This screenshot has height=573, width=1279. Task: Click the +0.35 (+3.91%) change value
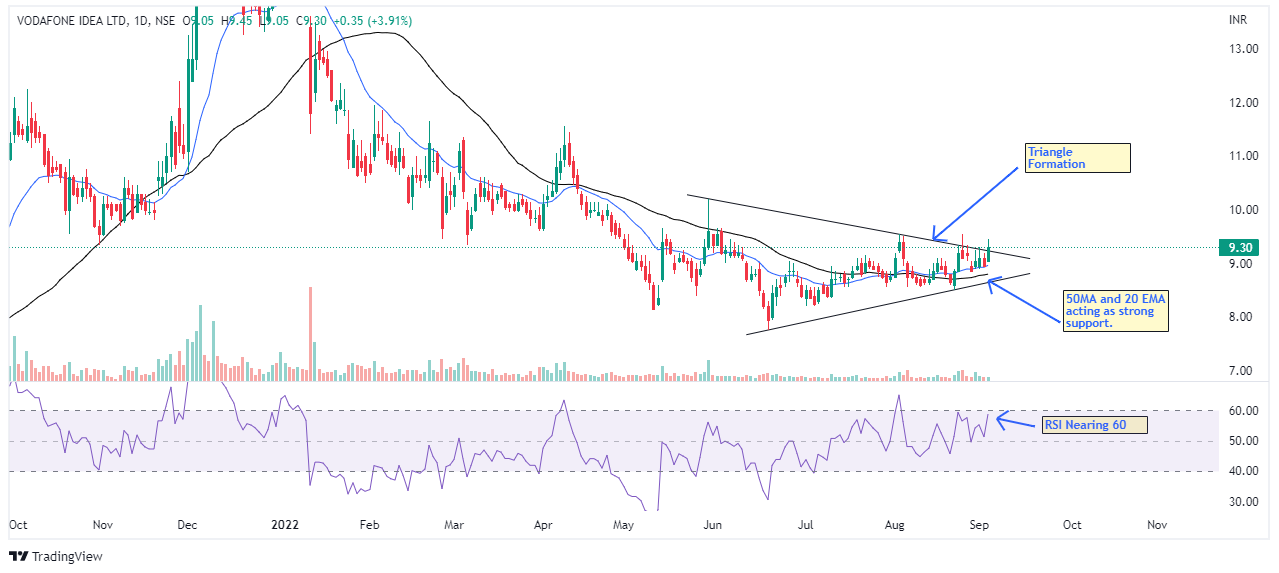click(x=371, y=20)
